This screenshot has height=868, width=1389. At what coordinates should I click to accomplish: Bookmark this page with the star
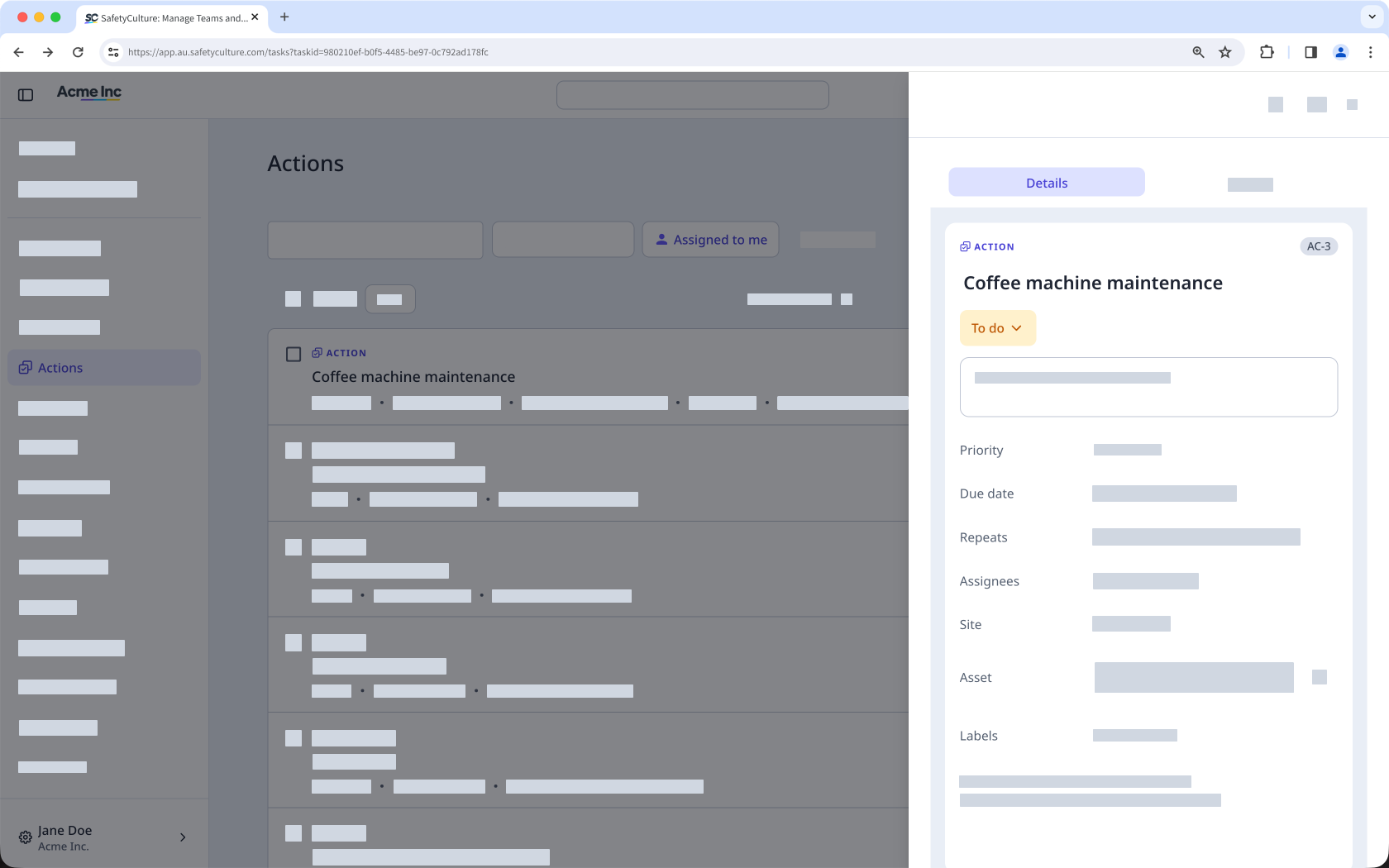(x=1225, y=52)
